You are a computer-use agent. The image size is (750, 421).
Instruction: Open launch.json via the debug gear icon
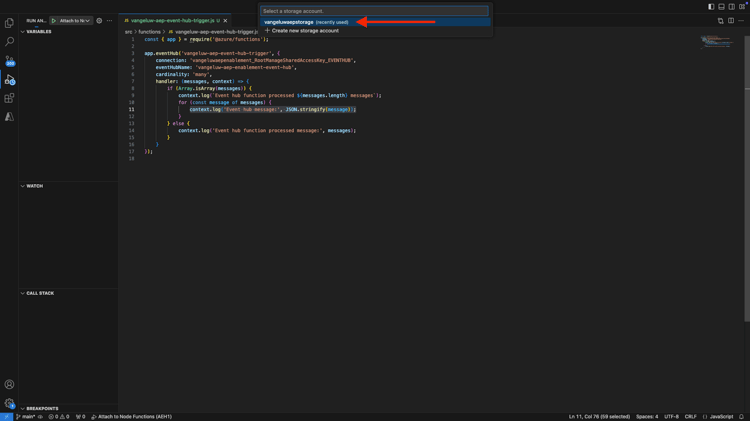[x=99, y=21]
